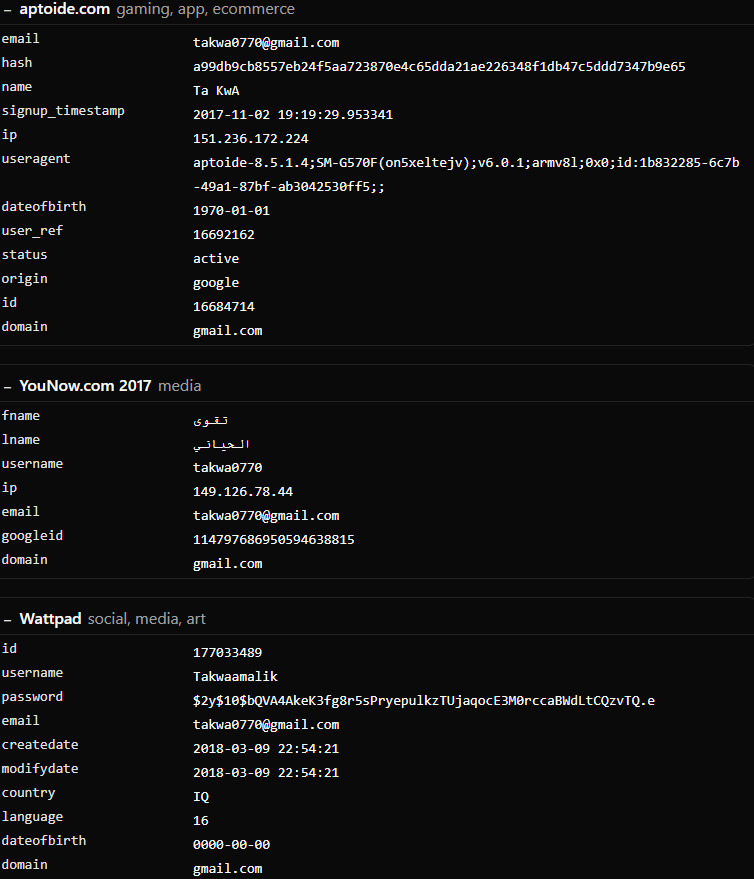Viewport: 754px width, 879px height.
Task: Select IP value 151.236.172.224
Action: tap(251, 139)
